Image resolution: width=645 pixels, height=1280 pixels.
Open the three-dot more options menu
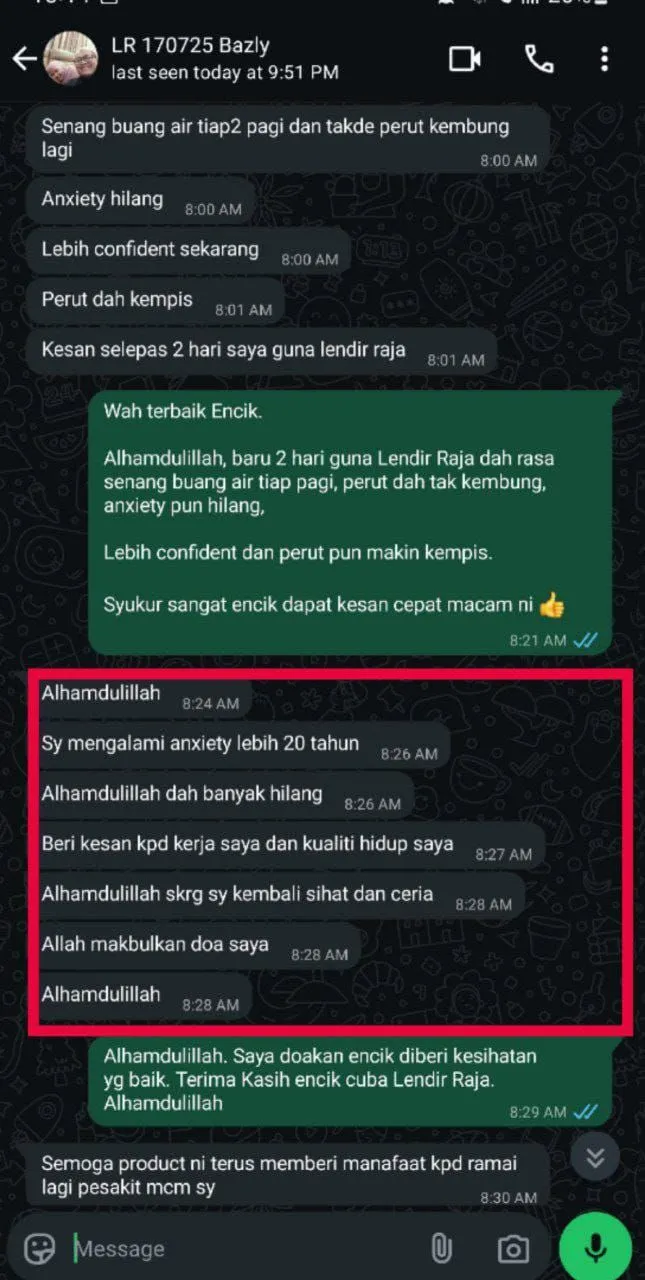coord(605,59)
